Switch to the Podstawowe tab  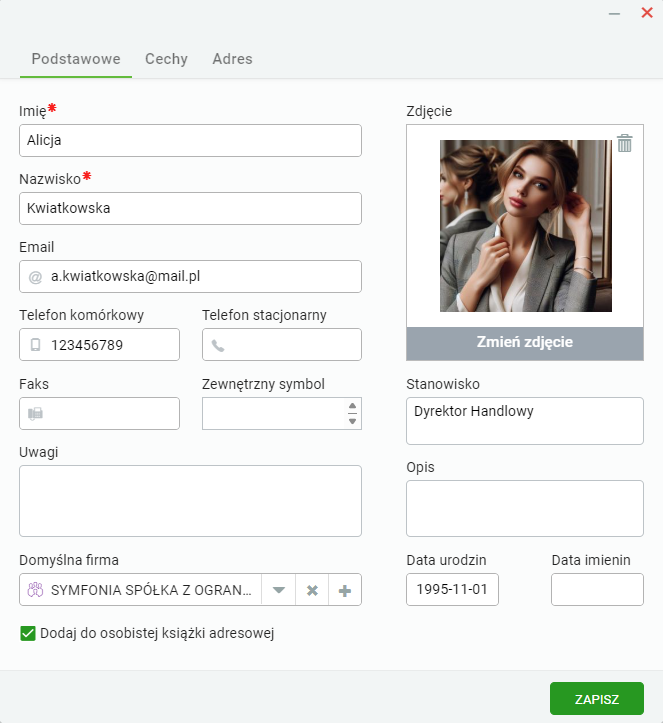[x=76, y=59]
